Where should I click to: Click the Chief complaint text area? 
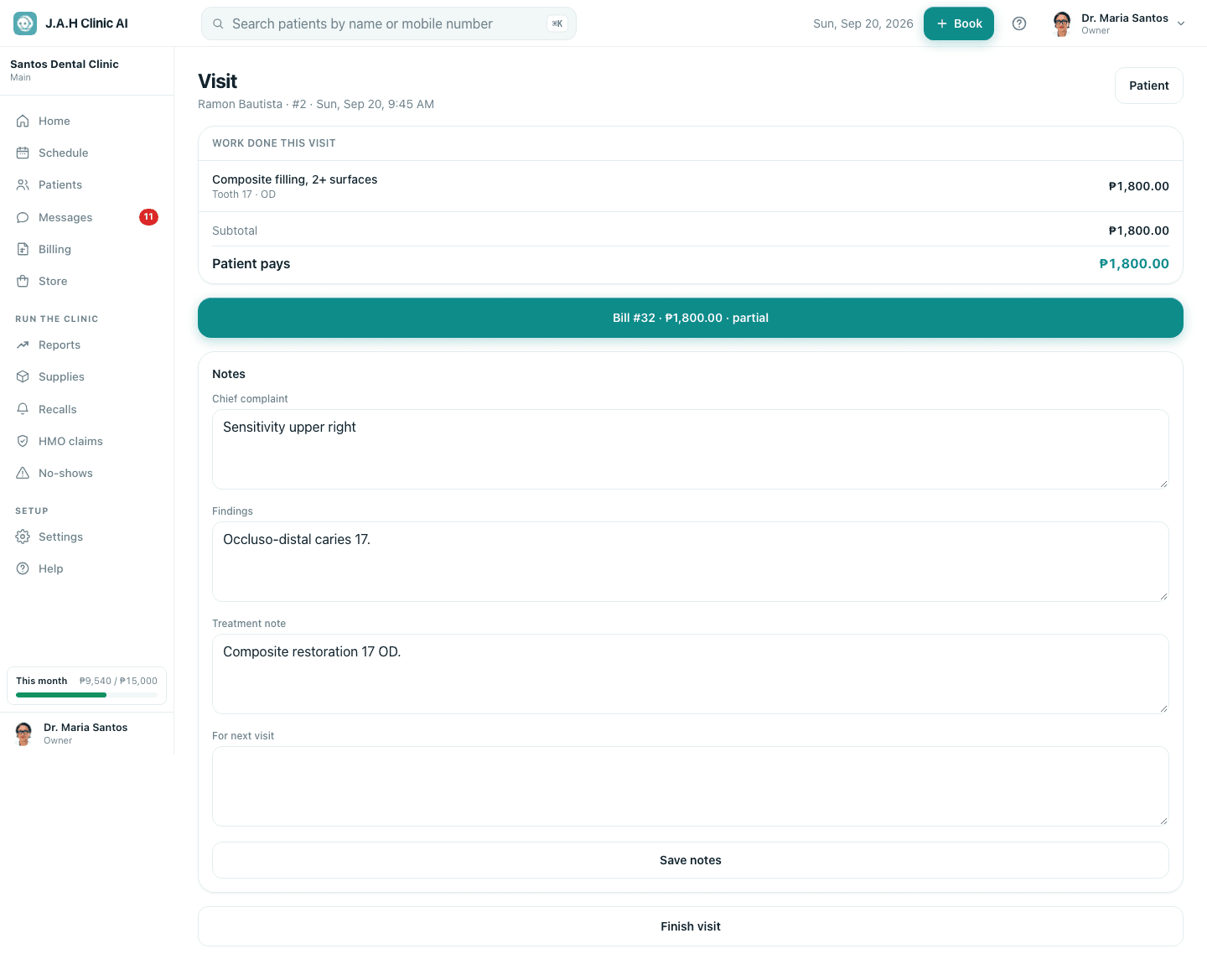pos(691,449)
